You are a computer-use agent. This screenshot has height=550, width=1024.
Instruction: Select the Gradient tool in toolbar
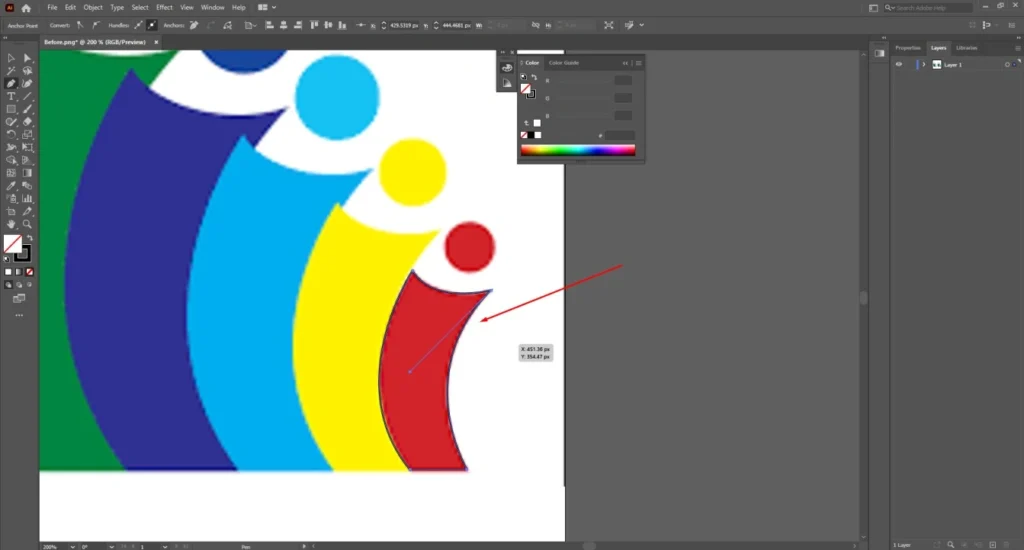(27, 173)
